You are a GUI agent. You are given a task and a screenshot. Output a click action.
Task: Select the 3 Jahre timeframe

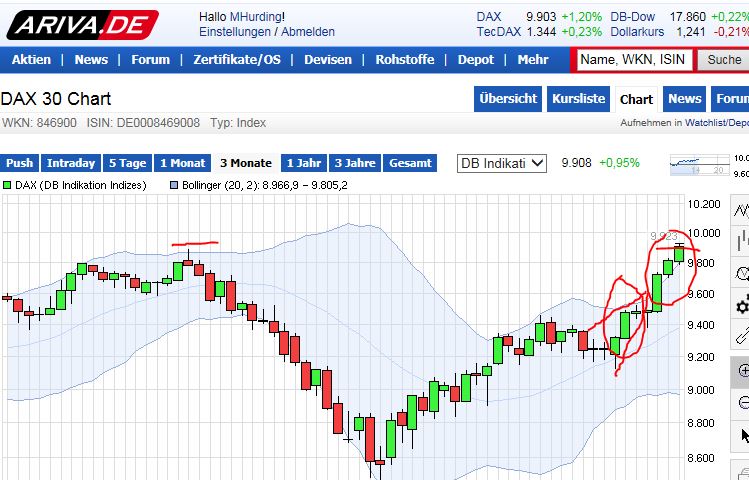355,163
